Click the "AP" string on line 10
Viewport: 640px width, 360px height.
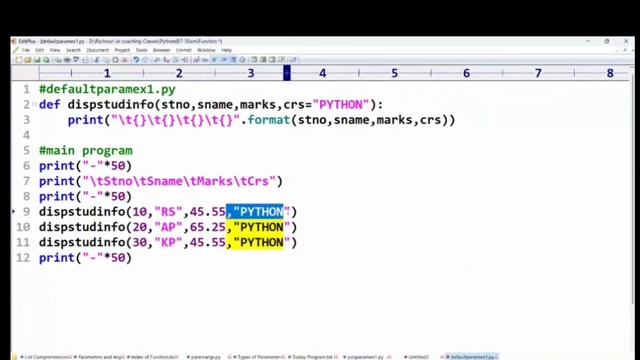[x=168, y=227]
